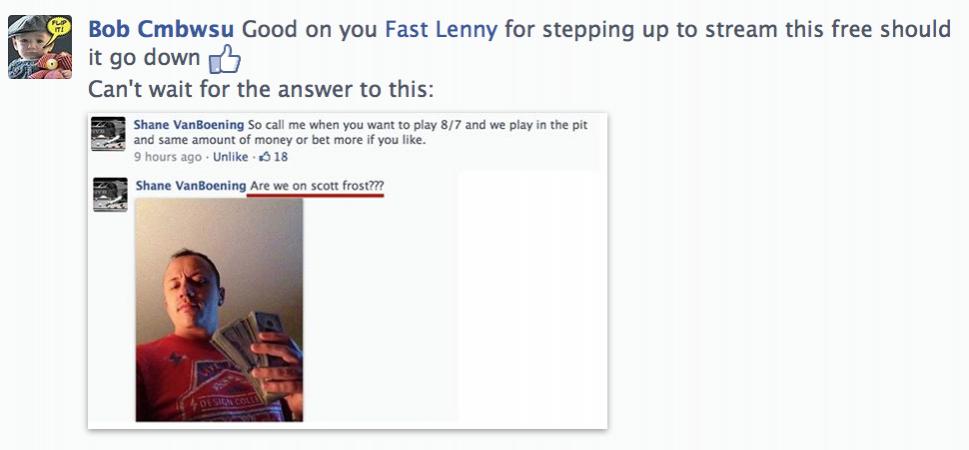Screen dimensions: 969x450
Task: Click the thumbs up emoji in comment
Action: tap(225, 61)
